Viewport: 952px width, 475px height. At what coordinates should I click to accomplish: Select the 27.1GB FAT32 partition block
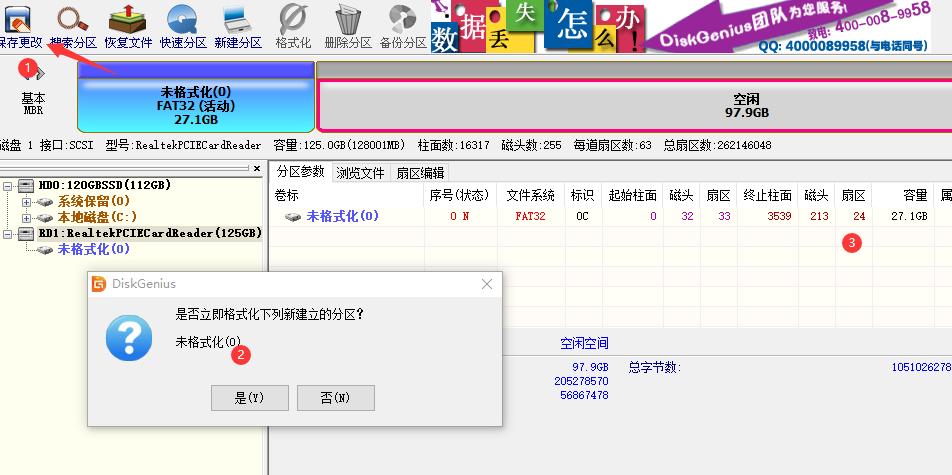tap(196, 97)
